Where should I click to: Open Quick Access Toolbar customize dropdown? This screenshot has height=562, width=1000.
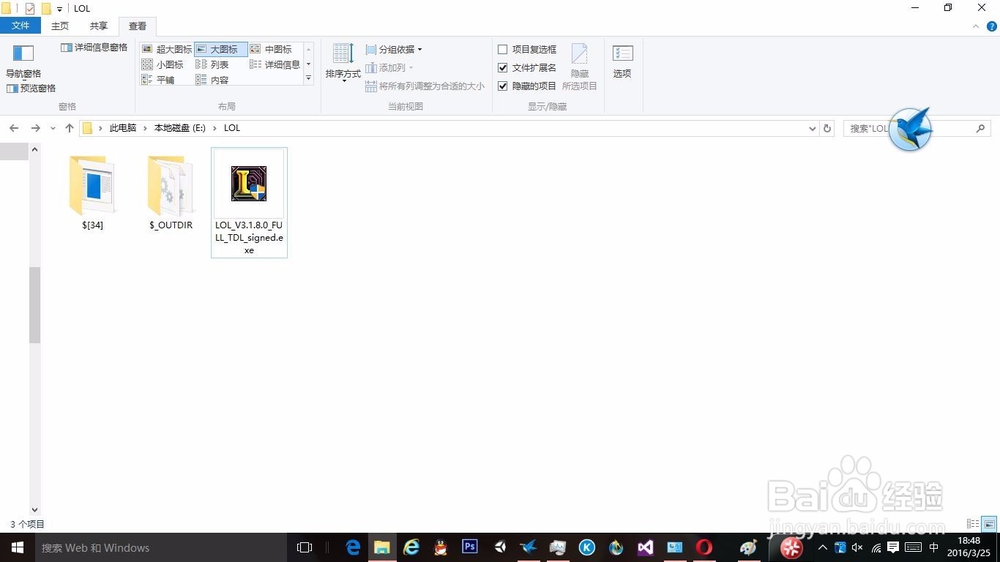click(59, 9)
